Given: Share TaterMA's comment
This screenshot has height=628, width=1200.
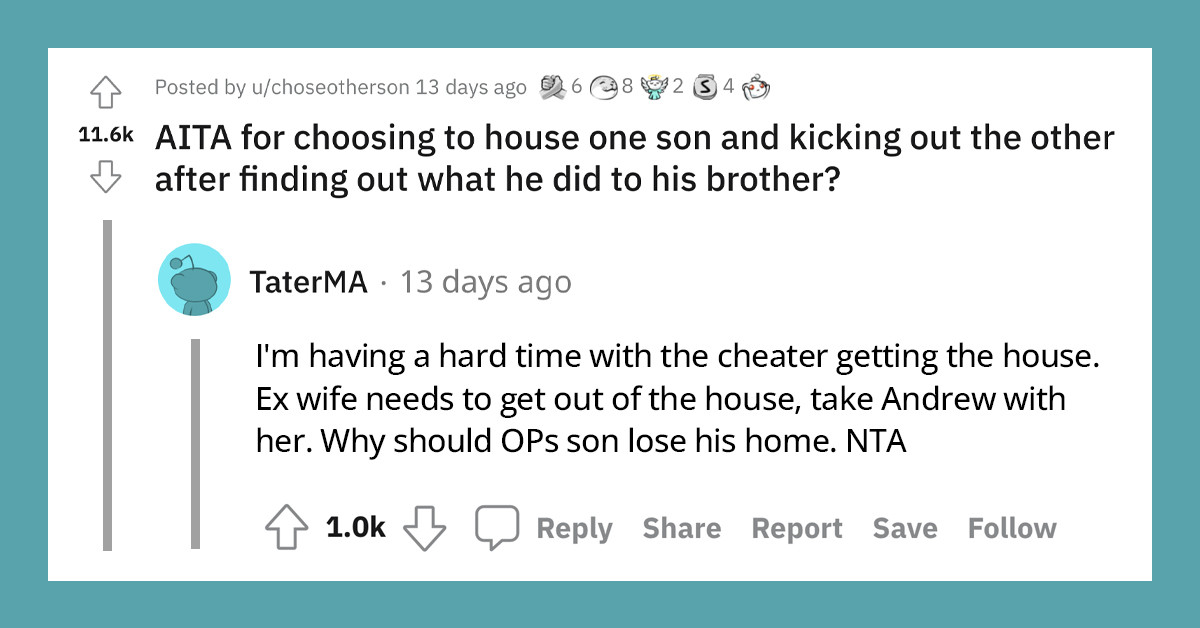Looking at the screenshot, I should [682, 528].
